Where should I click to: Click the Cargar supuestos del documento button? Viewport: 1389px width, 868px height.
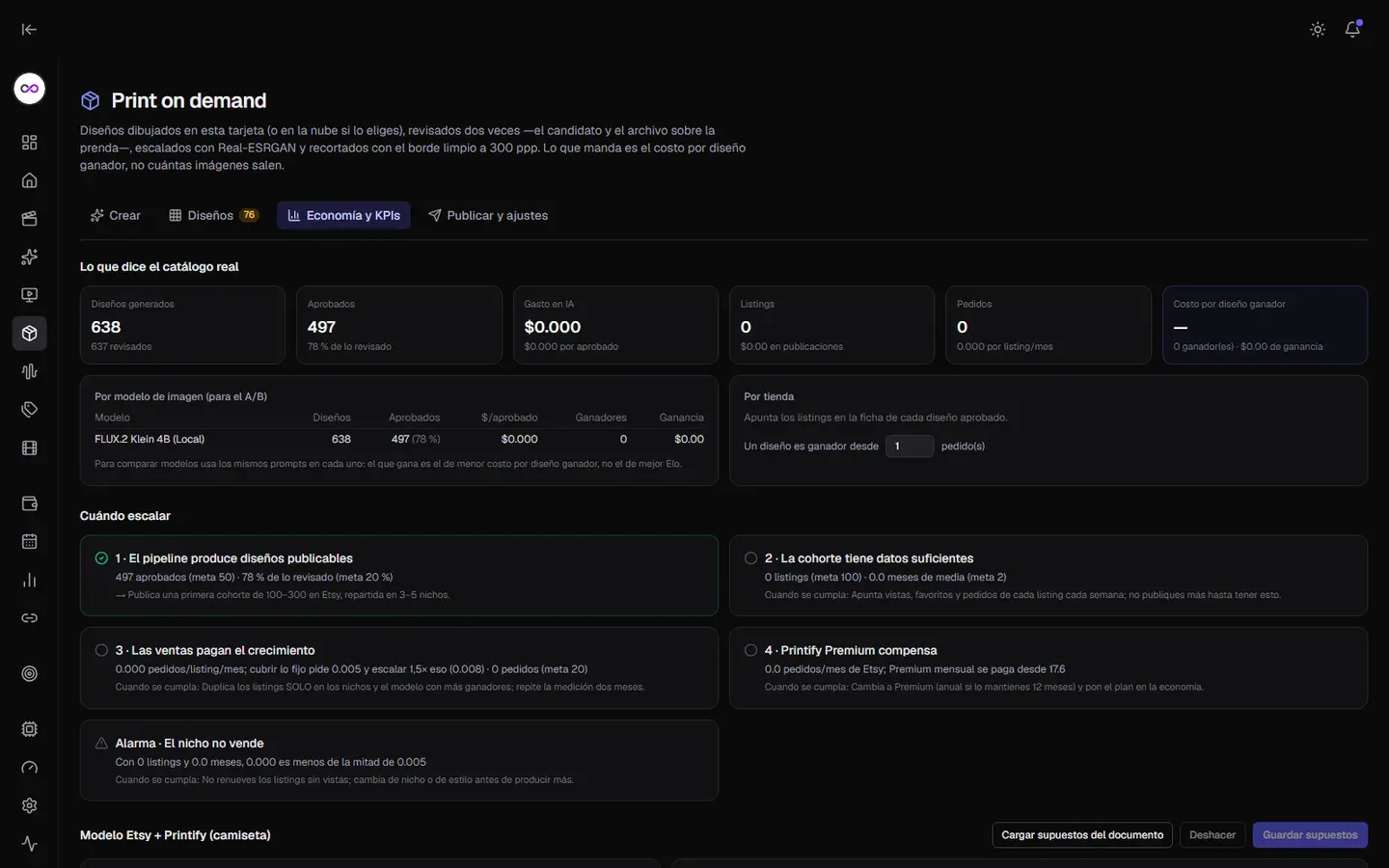1082,835
